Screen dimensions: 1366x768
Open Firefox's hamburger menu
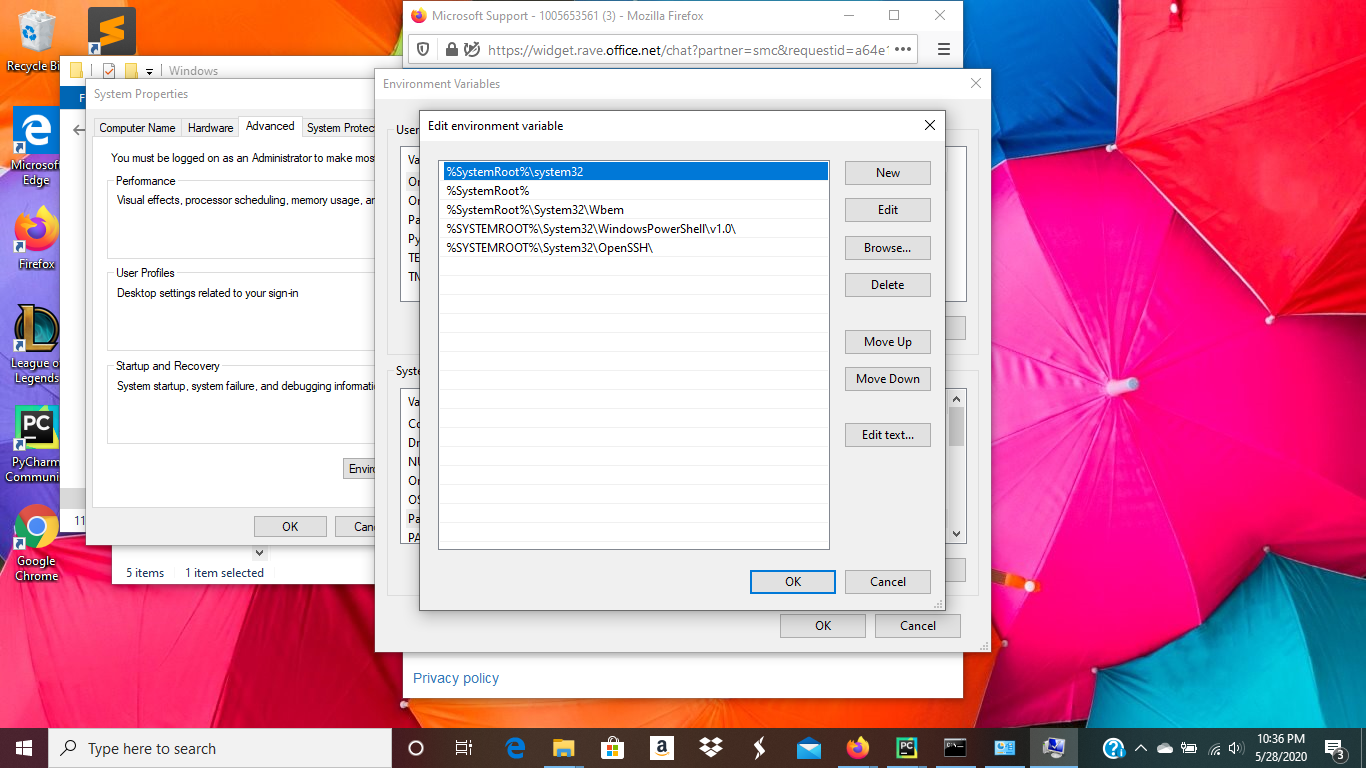(x=943, y=48)
